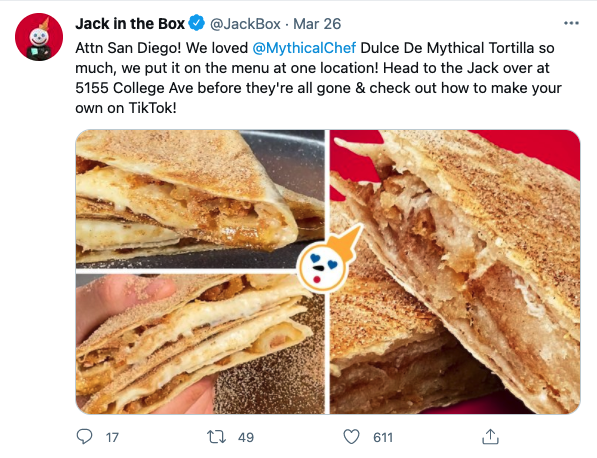Open the three-dot more options menu
Image resolution: width=597 pixels, height=458 pixels.
pos(571,23)
